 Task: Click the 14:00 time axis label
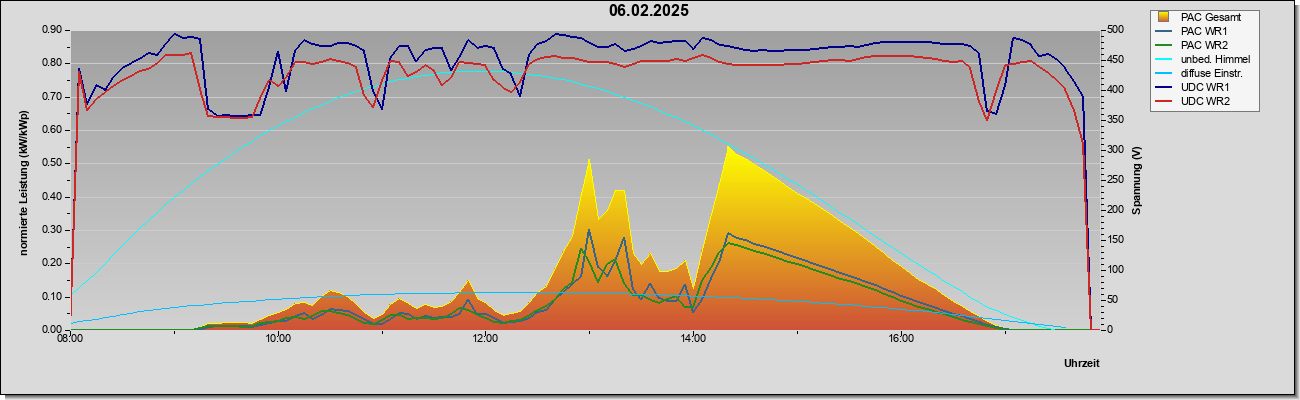[693, 338]
